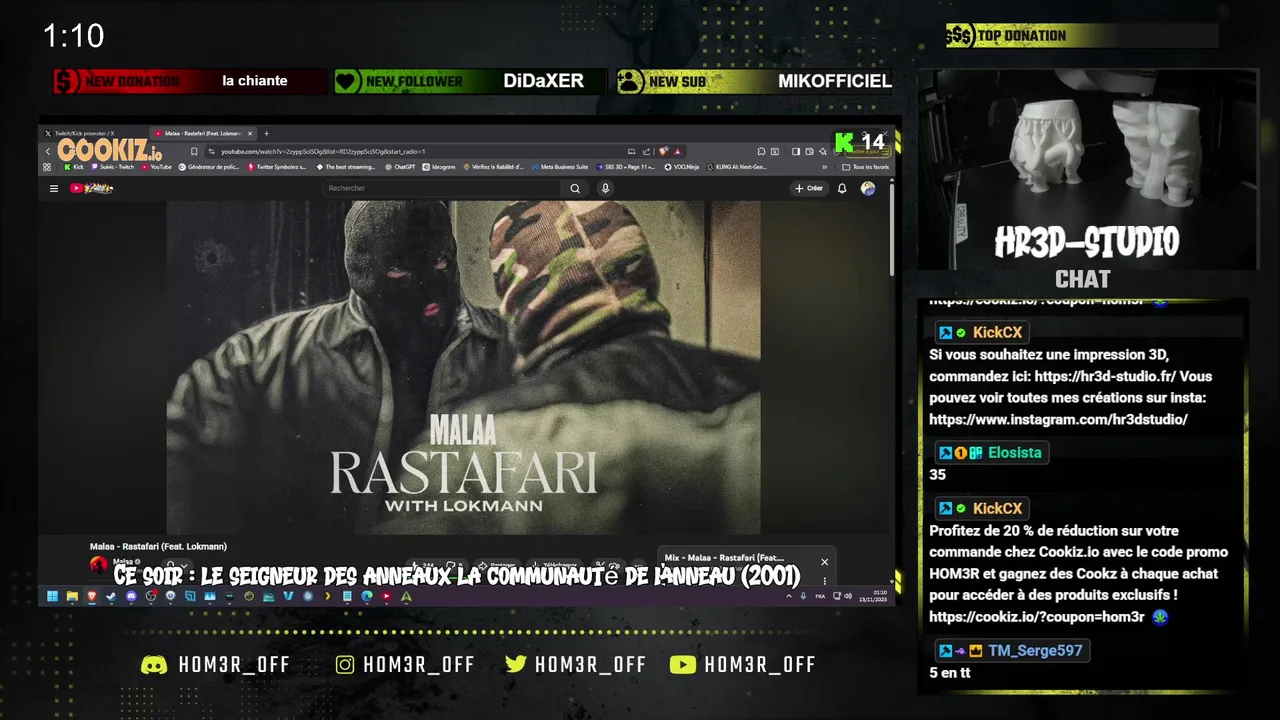The height and width of the screenshot is (720, 1280).
Task: Click the hr3d-studio.fr link in the chat
Action: (1105, 376)
